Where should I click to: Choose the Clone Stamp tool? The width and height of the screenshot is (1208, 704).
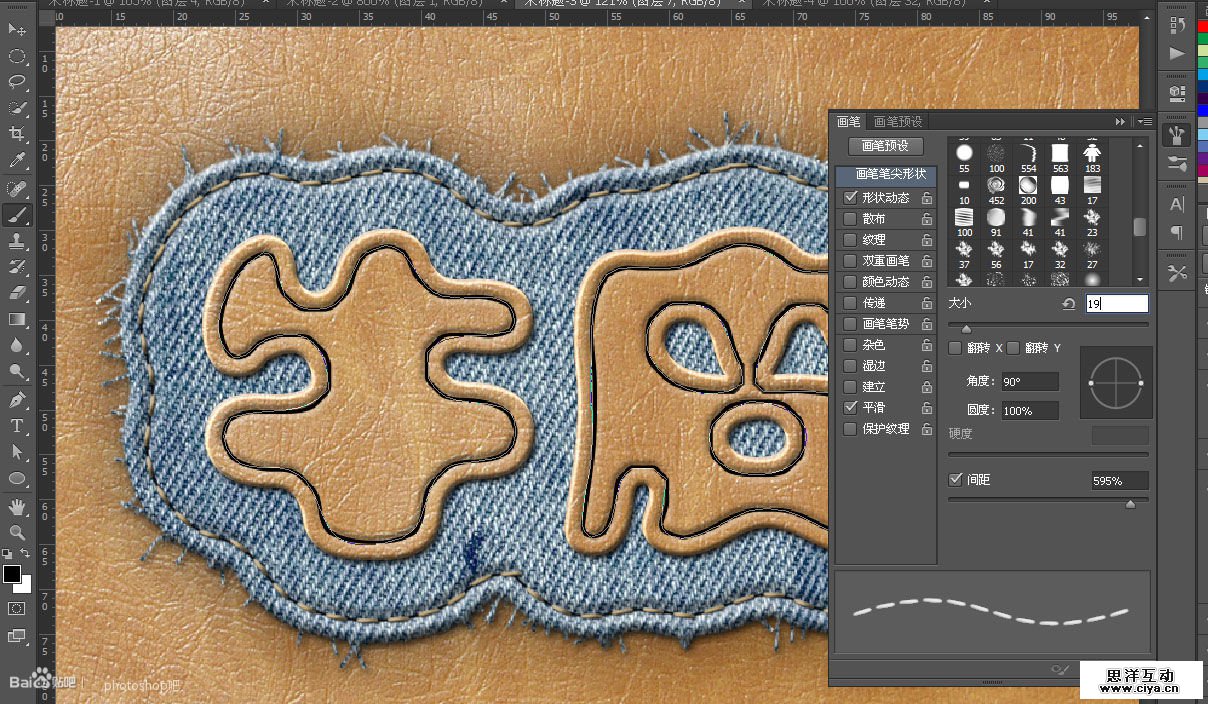pos(17,241)
